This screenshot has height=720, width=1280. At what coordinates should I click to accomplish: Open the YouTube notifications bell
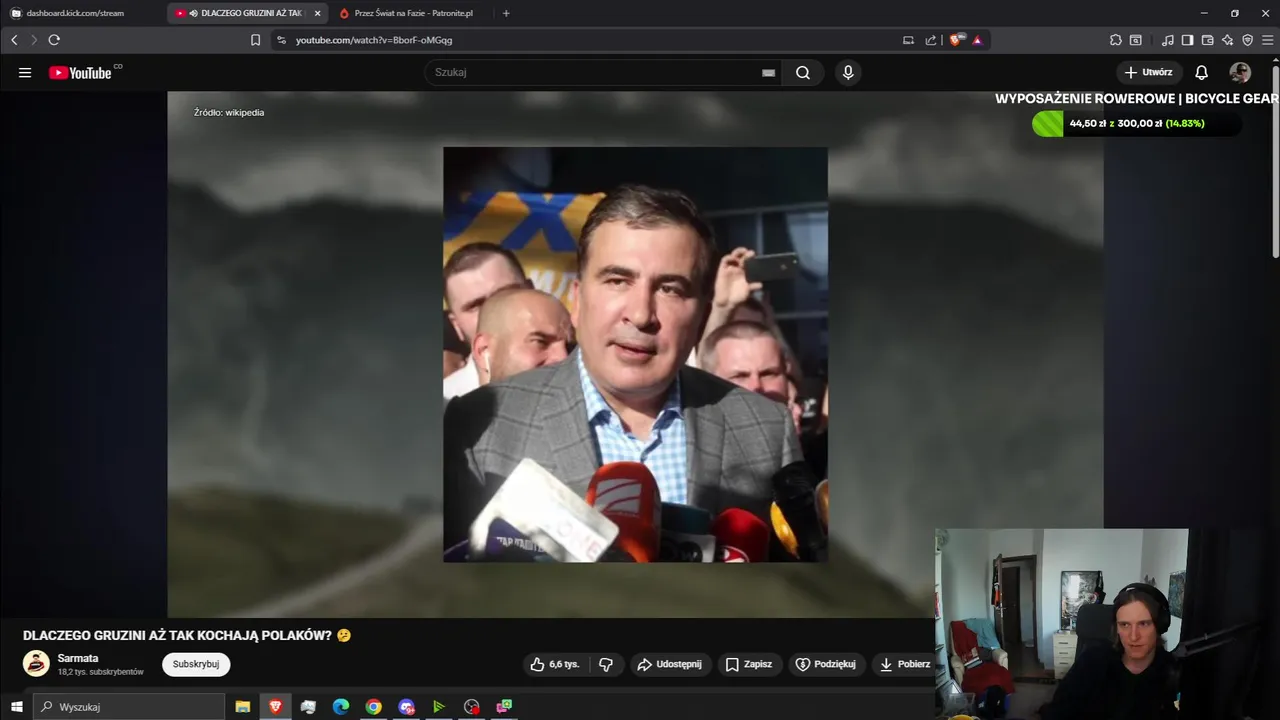(1201, 72)
